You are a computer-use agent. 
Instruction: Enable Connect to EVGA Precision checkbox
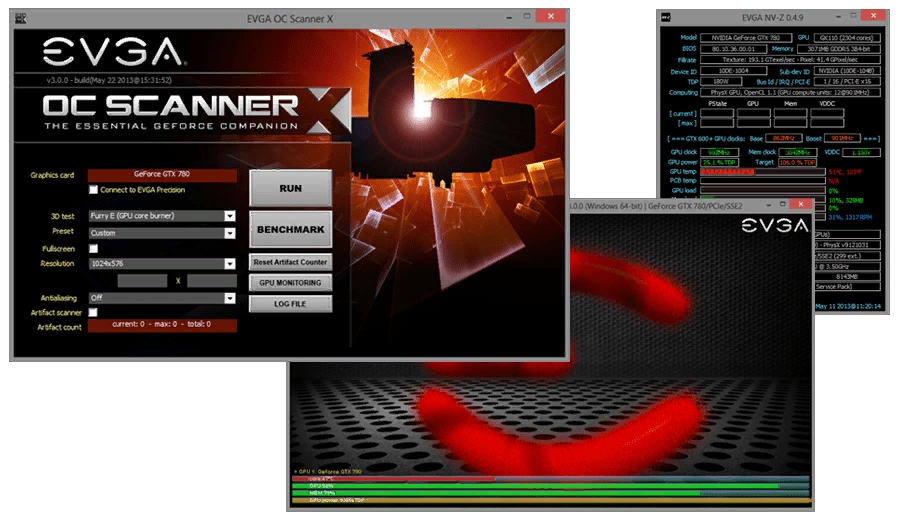[x=93, y=190]
